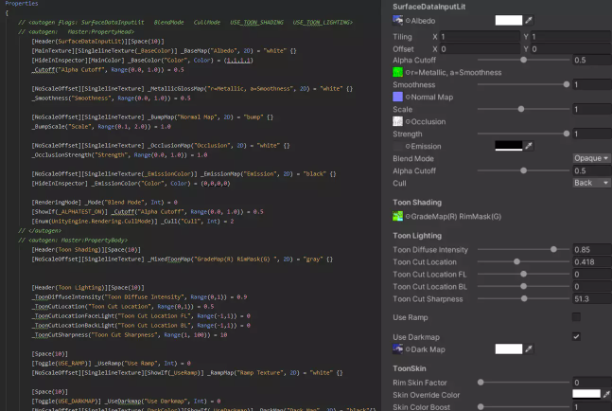The height and width of the screenshot is (411, 612).
Task: Click the Alpha Cutoff 0.5 field under Offset
Action: [x=592, y=60]
